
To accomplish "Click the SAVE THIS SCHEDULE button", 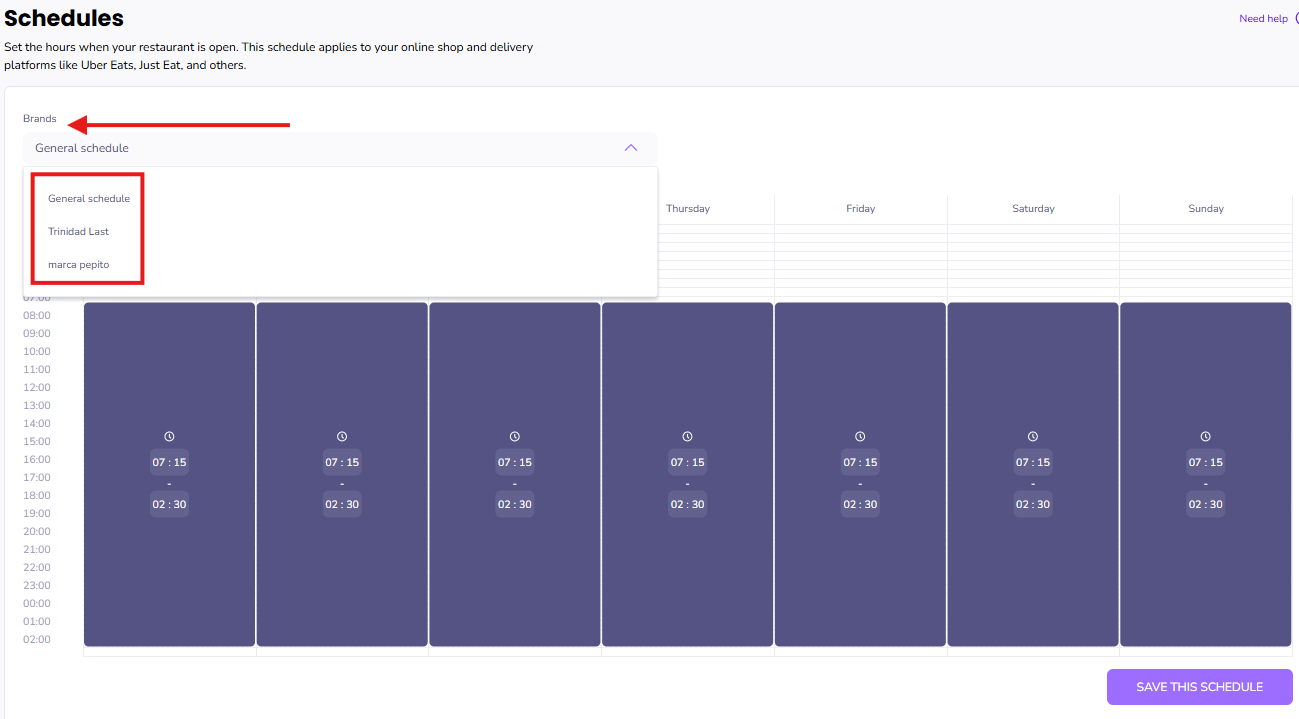I will [x=1199, y=687].
